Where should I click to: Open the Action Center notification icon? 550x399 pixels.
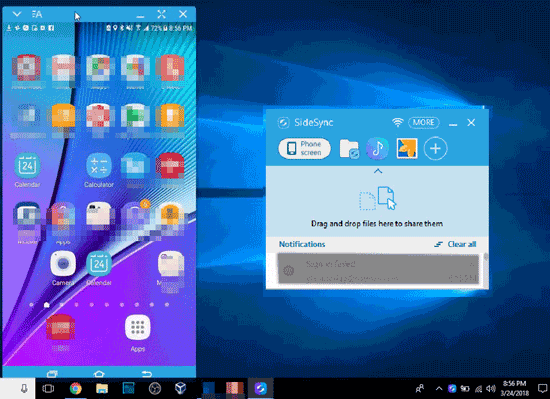click(x=543, y=388)
